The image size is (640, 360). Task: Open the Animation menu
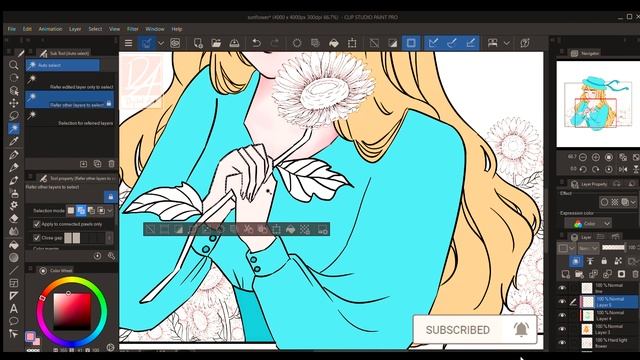point(50,29)
